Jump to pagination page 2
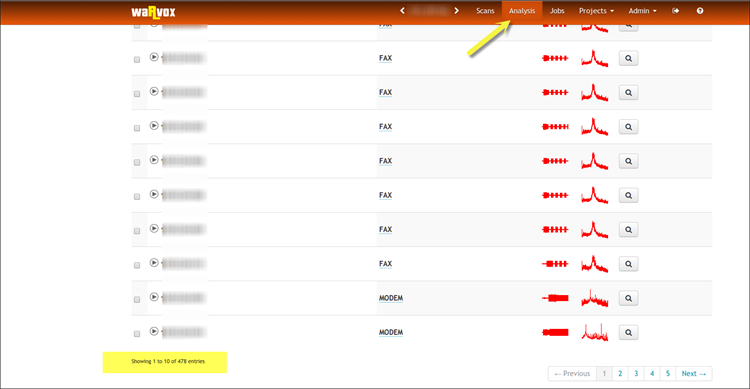Screen dimensions: 750x389 pyautogui.click(x=620, y=374)
